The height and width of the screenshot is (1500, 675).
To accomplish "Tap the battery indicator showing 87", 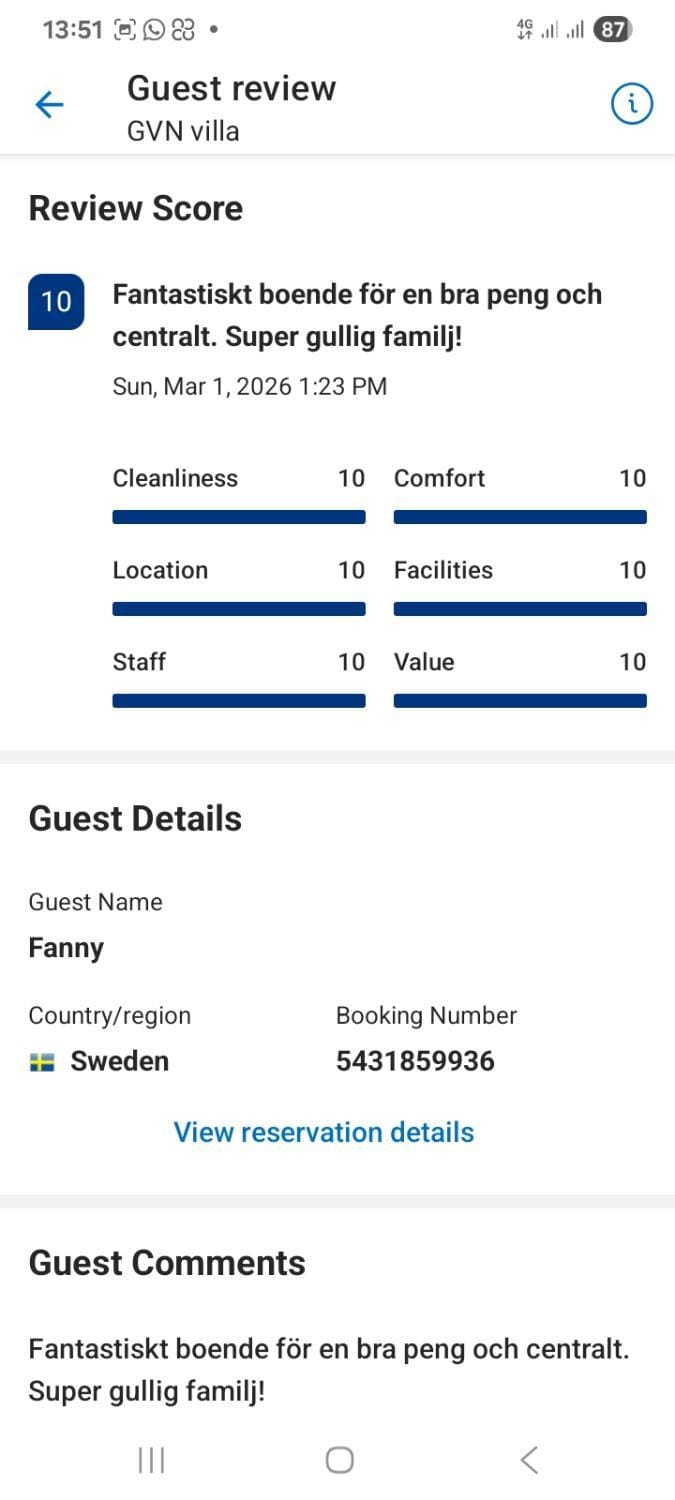I will click(x=612, y=30).
